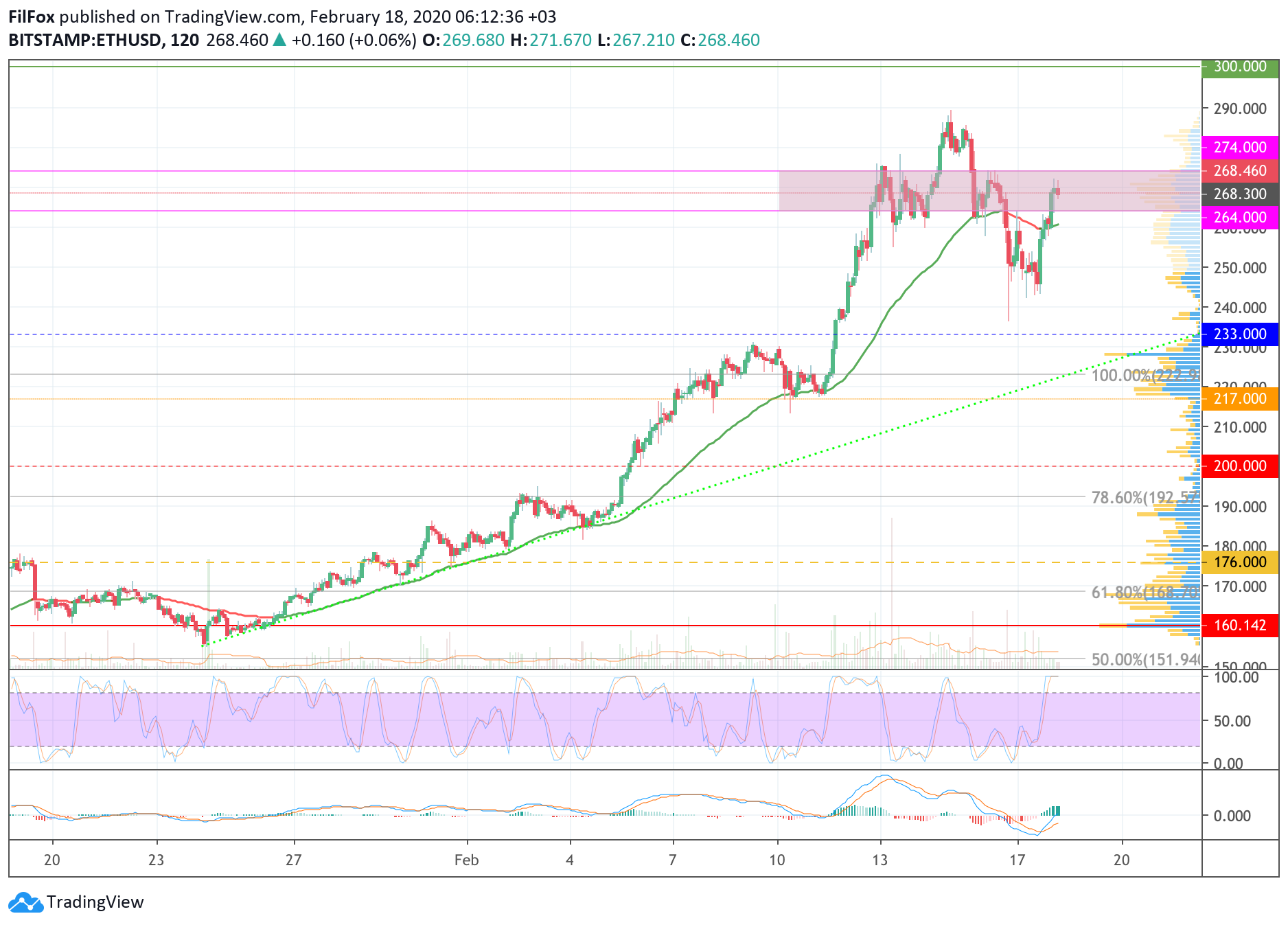Click the blue 233.000 price label
The image size is (1288, 927).
click(x=1240, y=334)
